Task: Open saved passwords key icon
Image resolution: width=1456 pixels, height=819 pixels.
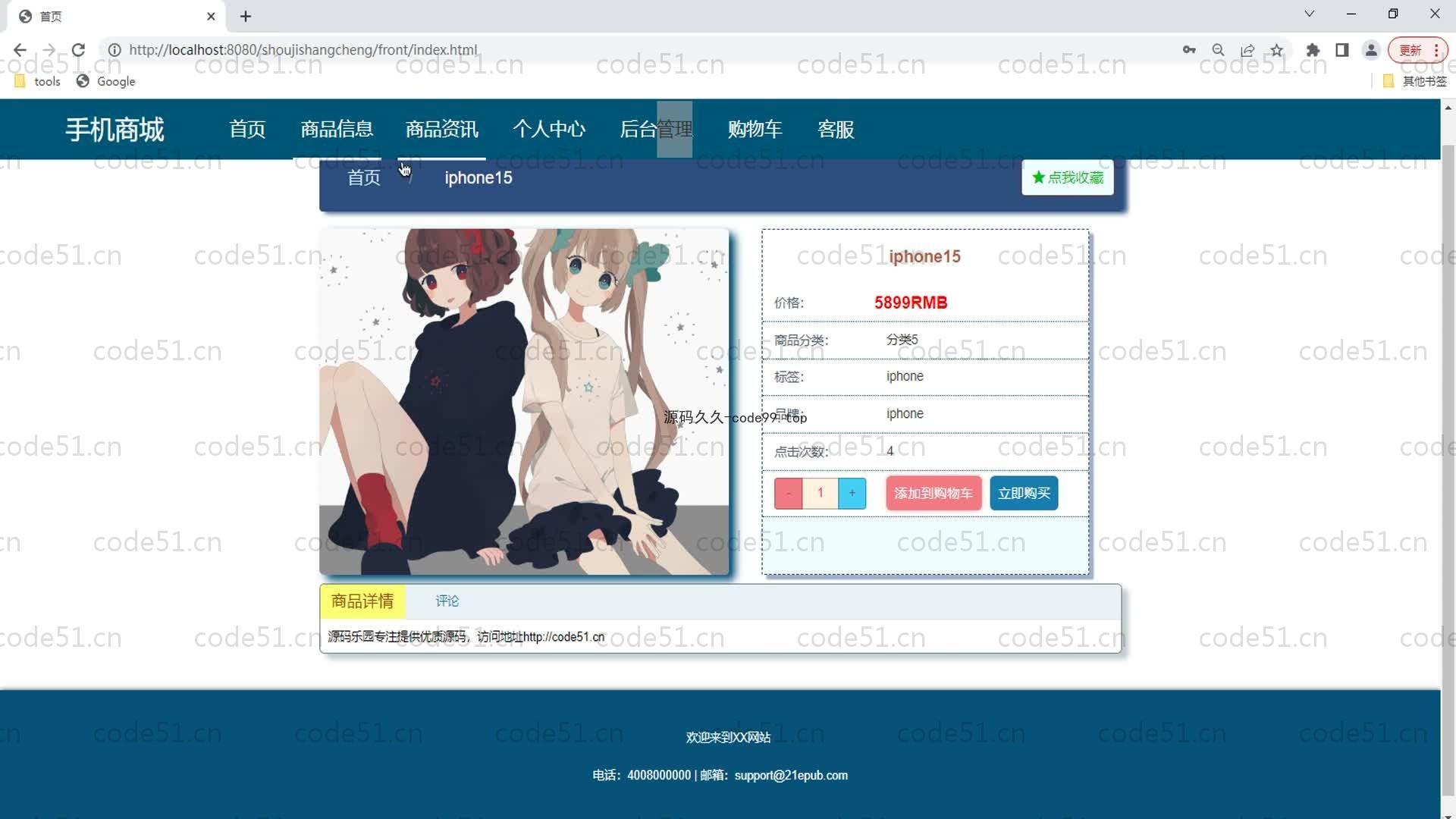Action: 1189,50
